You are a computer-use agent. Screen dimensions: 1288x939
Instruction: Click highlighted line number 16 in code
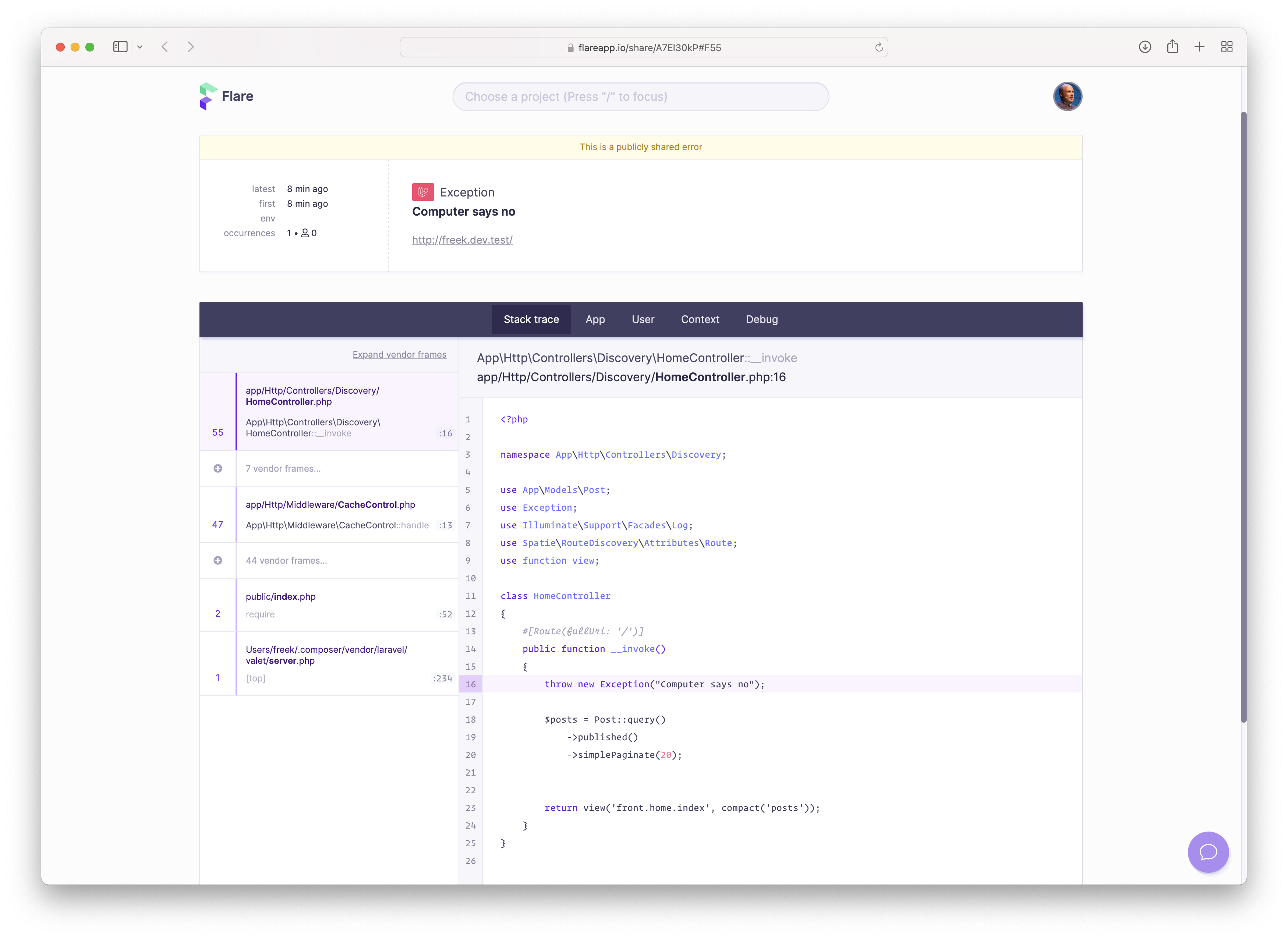(x=470, y=684)
